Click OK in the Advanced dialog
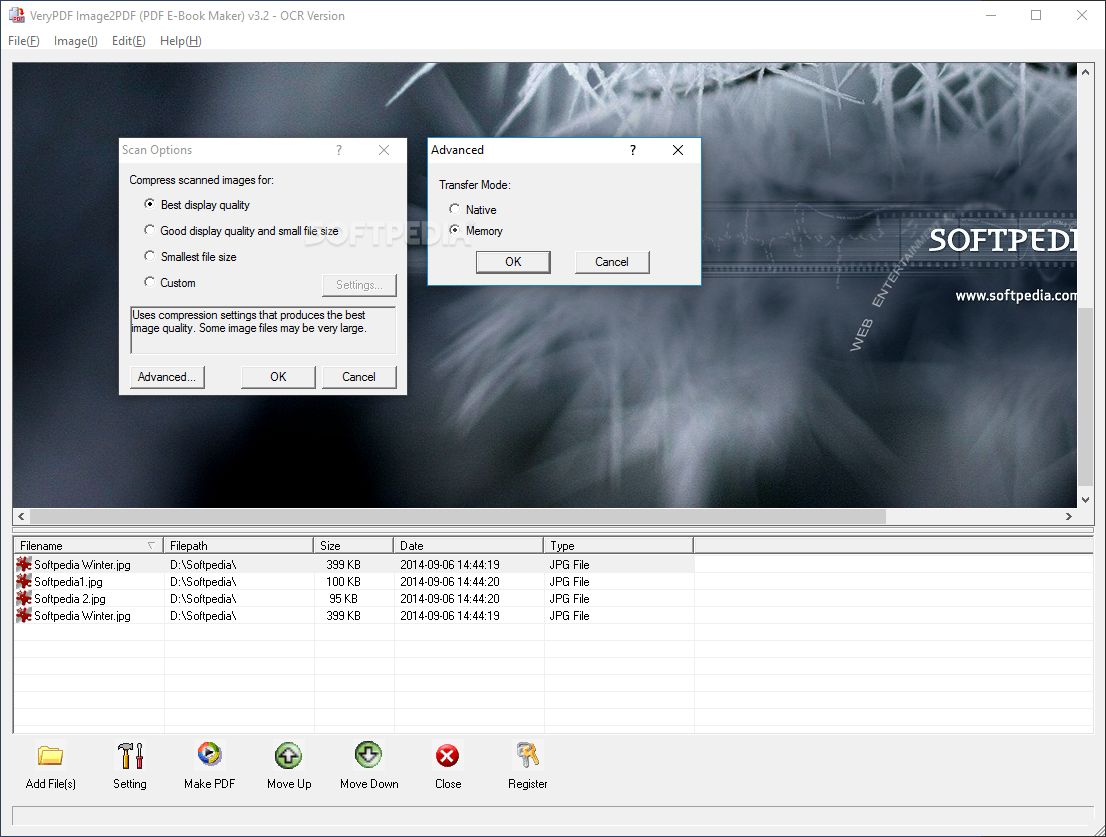Image resolution: width=1106 pixels, height=837 pixels. tap(513, 262)
